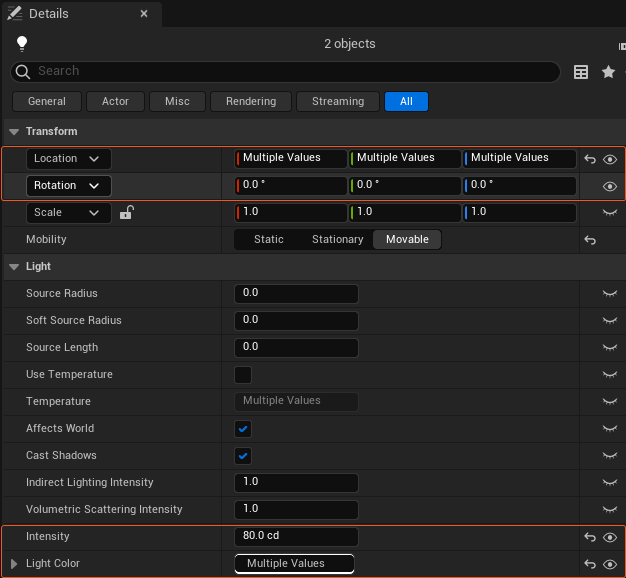This screenshot has height=578, width=626.
Task: Open the Rotation type dropdown
Action: (68, 186)
